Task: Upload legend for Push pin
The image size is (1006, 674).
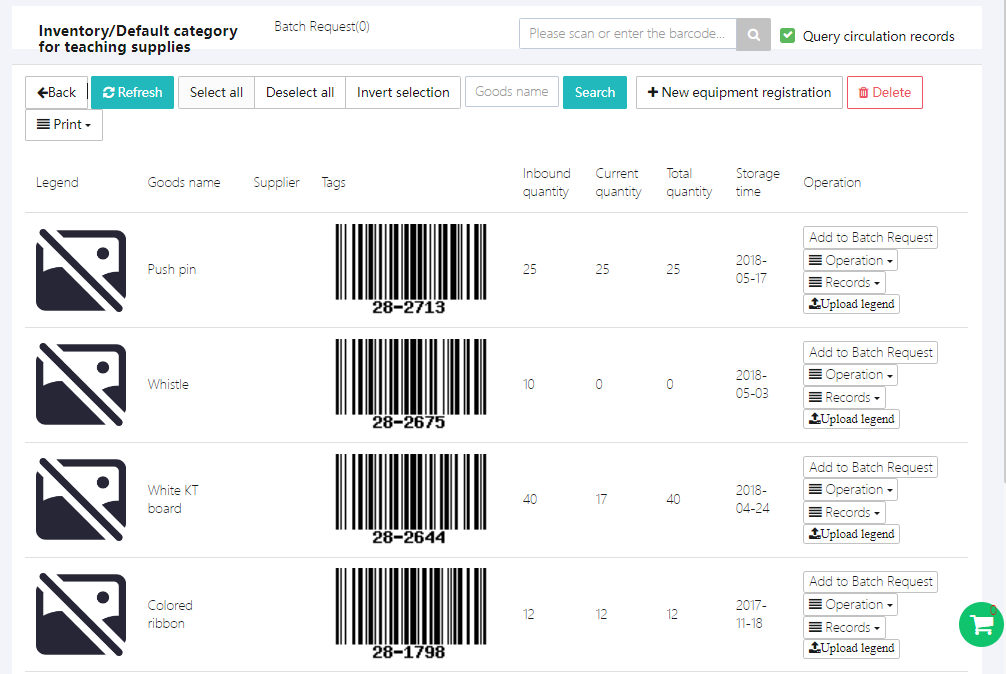Action: pos(851,304)
